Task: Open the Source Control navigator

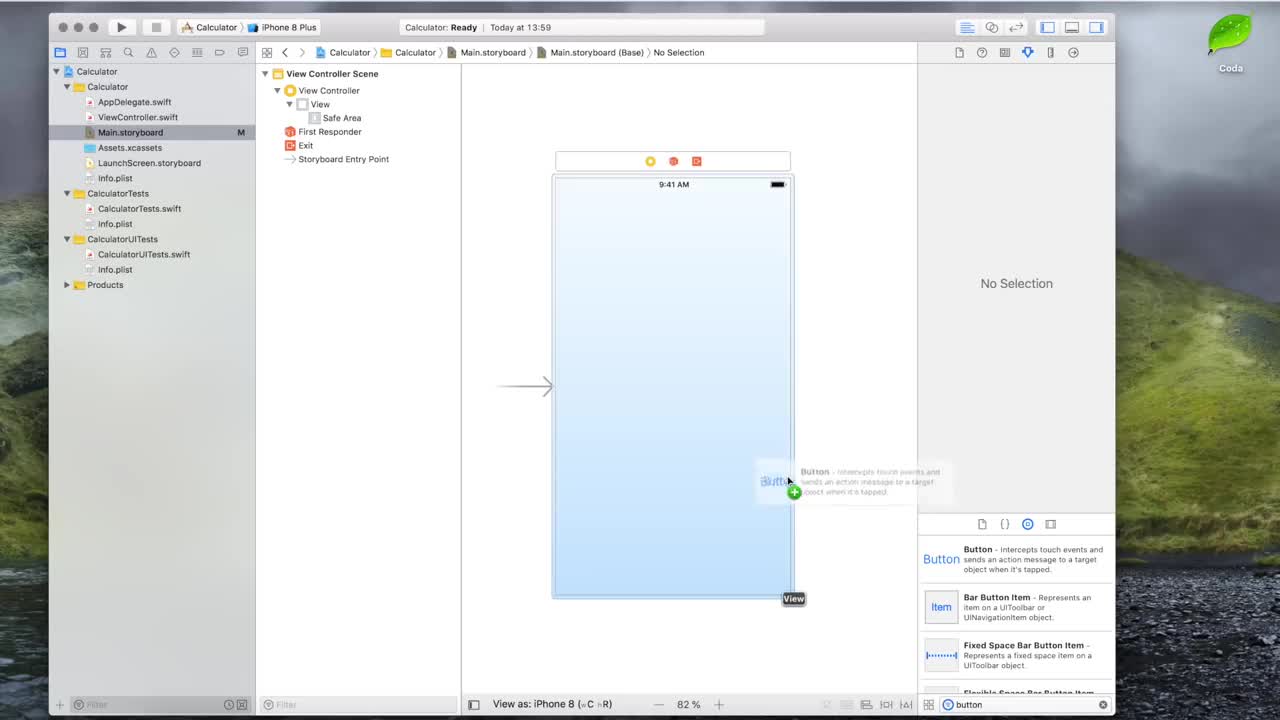Action: coord(83,52)
